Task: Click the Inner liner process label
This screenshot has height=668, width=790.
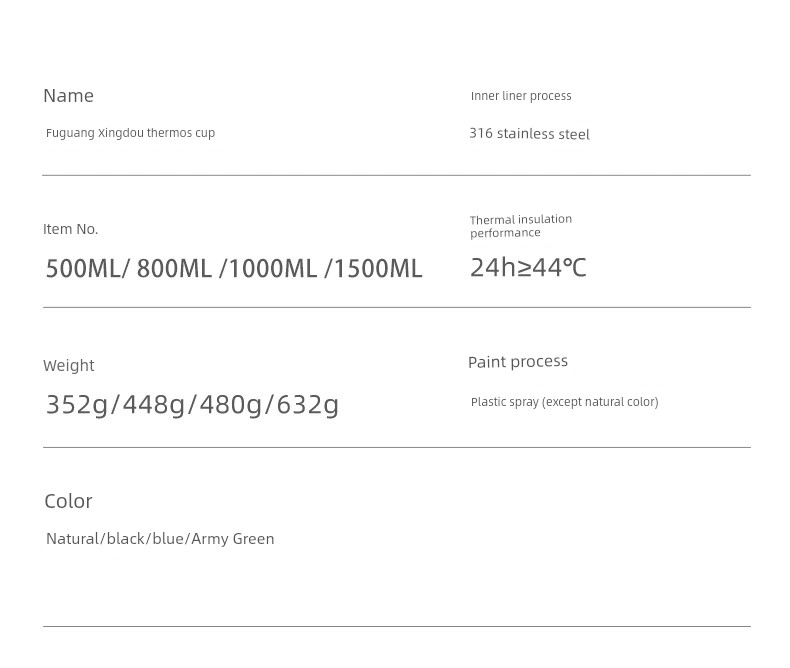Action: tap(521, 96)
